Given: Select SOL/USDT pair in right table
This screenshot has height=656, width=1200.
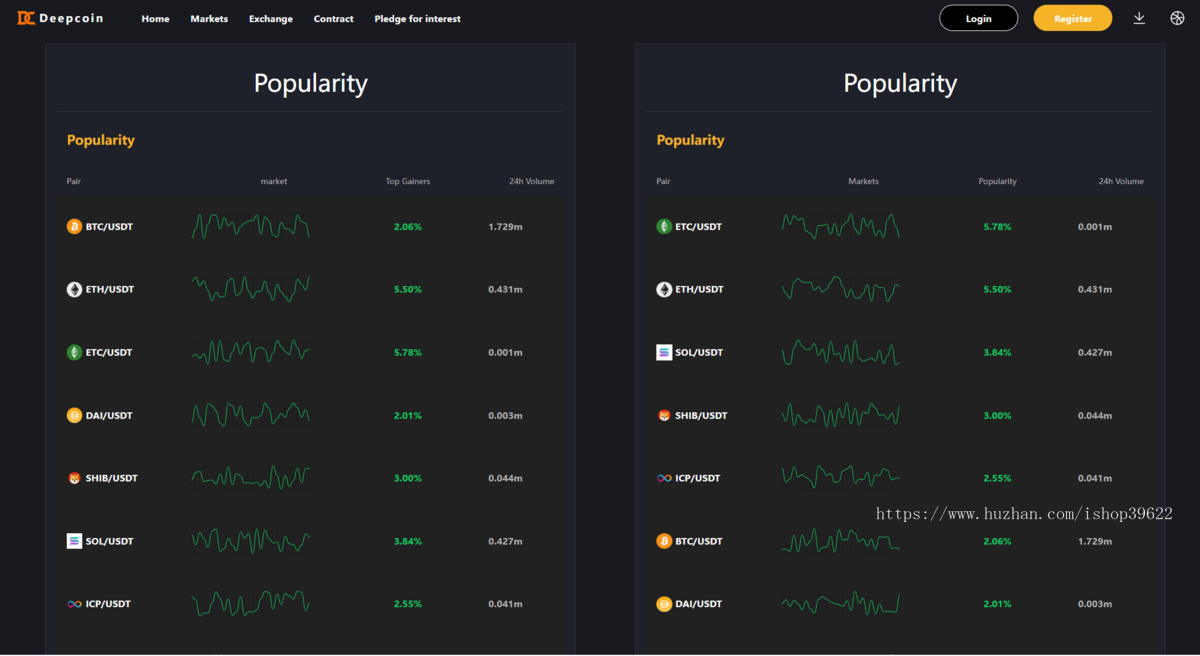Looking at the screenshot, I should (x=700, y=353).
